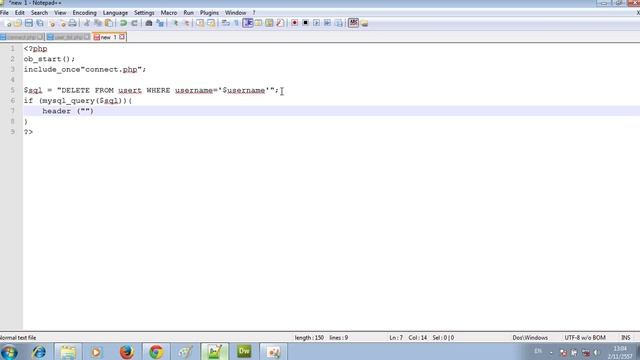Click the '?>' closing tag line
This screenshot has height=360, width=640.
(x=28, y=132)
